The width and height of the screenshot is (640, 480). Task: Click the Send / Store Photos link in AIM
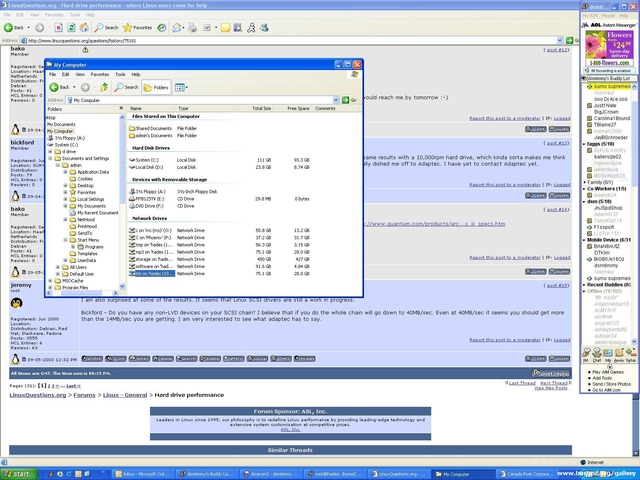[611, 384]
